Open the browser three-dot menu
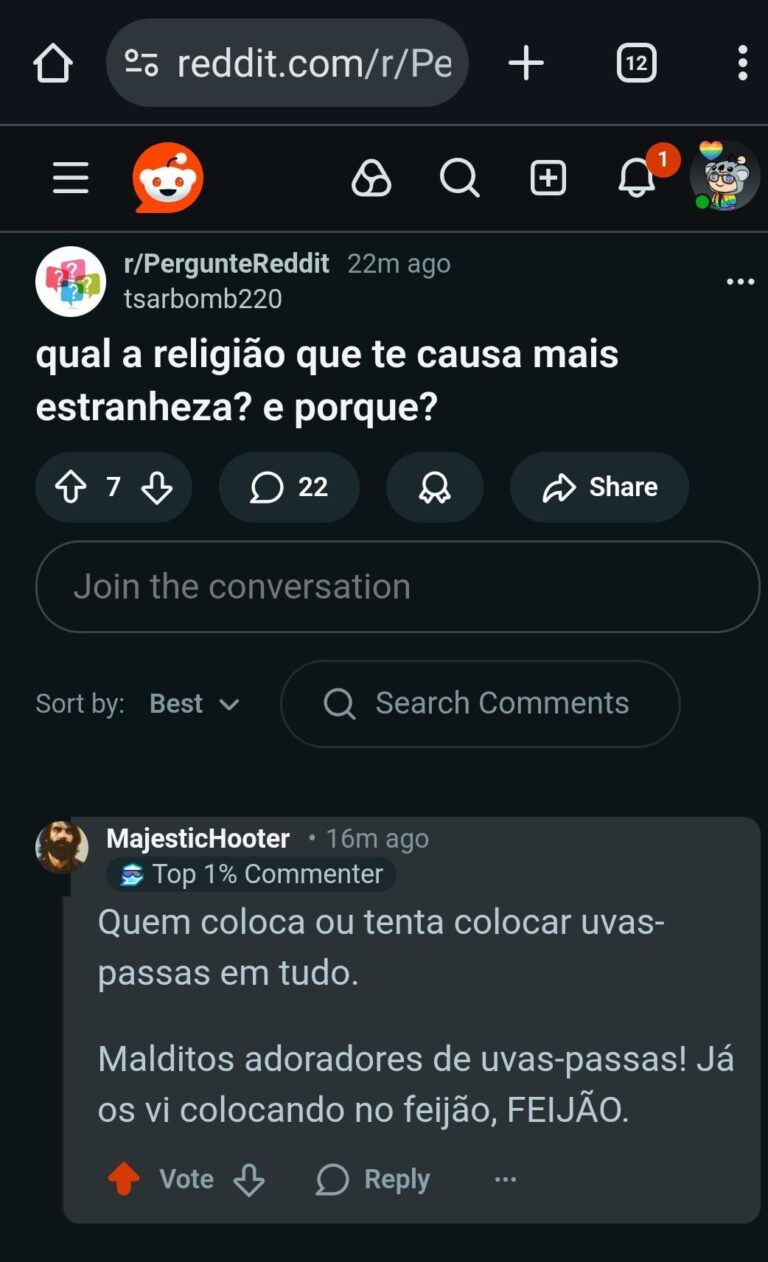The height and width of the screenshot is (1262, 768). tap(741, 64)
